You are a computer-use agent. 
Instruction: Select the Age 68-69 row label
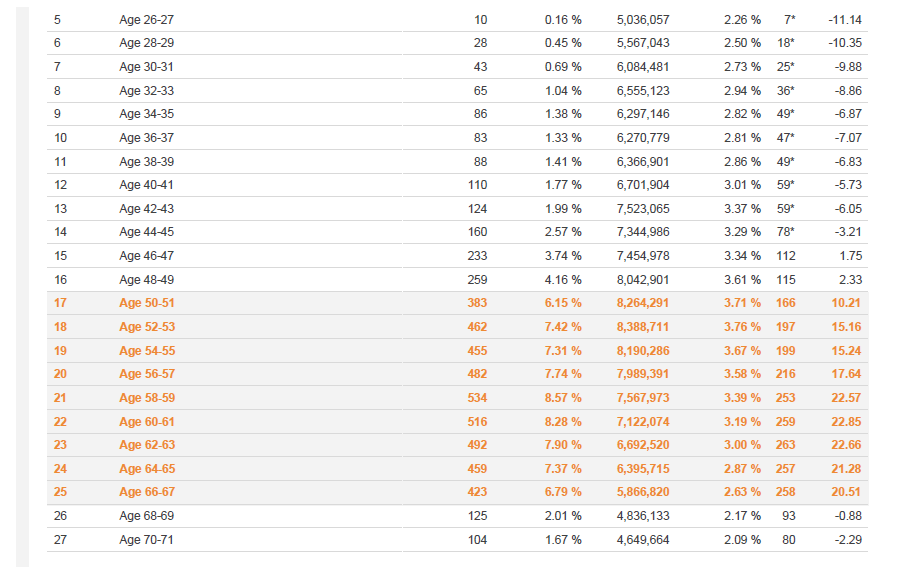(x=147, y=516)
